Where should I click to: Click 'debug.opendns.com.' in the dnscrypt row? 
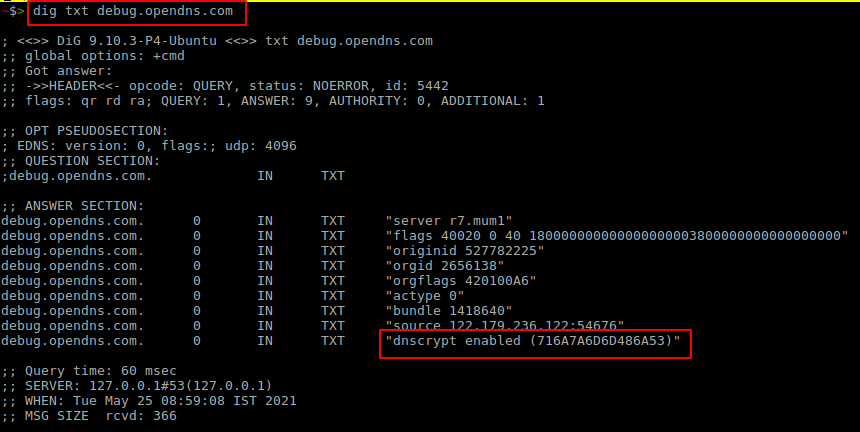(72, 341)
